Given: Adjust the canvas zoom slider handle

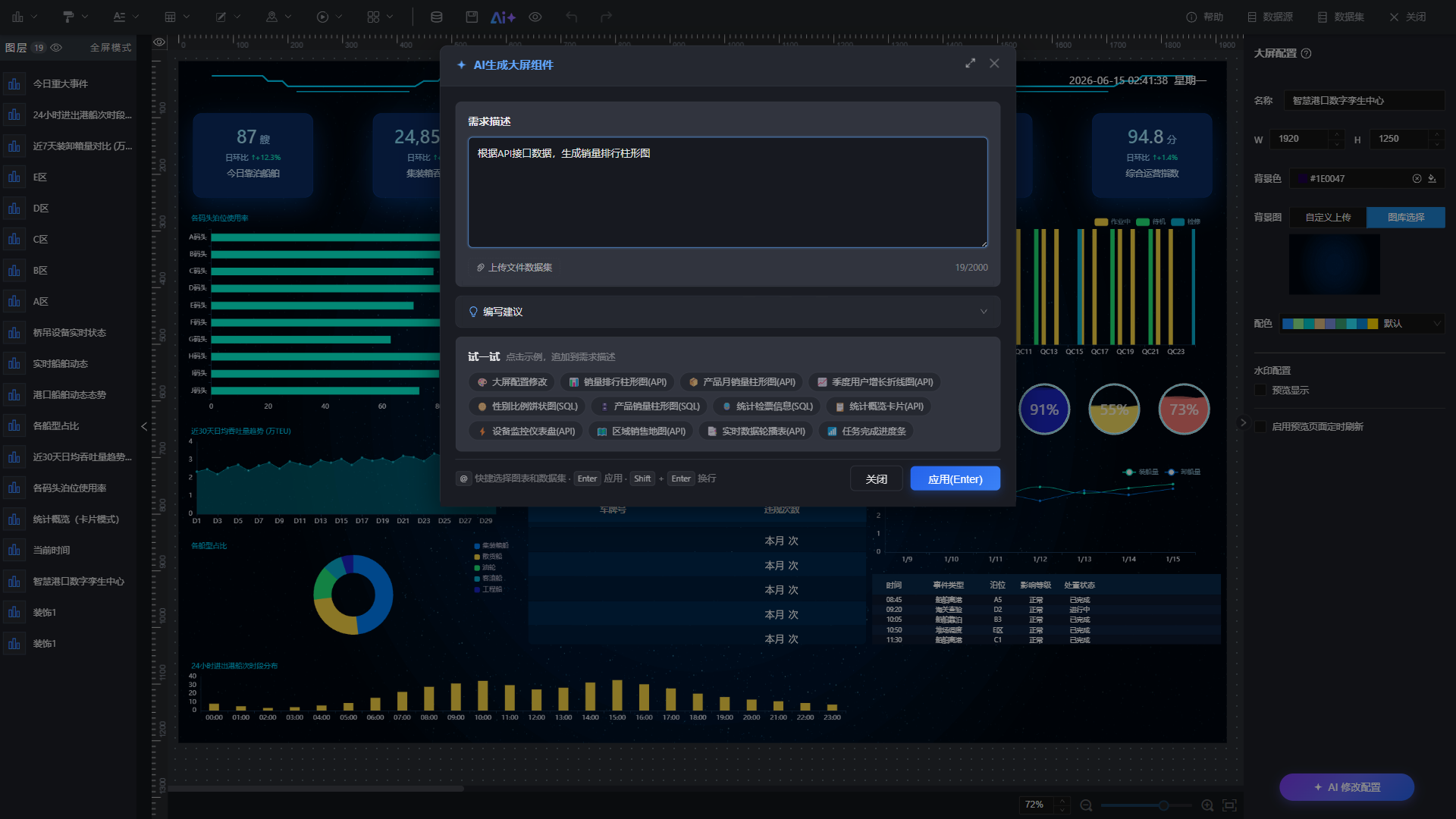Looking at the screenshot, I should pos(1163,805).
